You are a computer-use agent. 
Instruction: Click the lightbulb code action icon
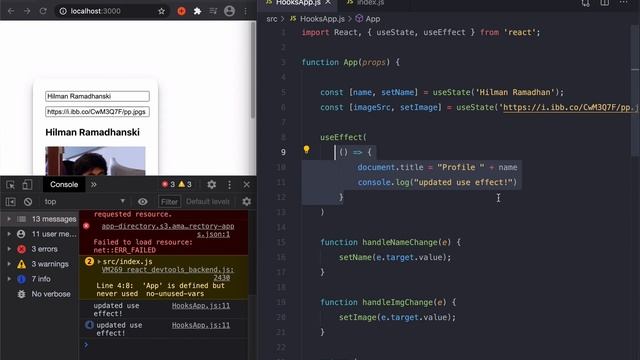pos(307,150)
